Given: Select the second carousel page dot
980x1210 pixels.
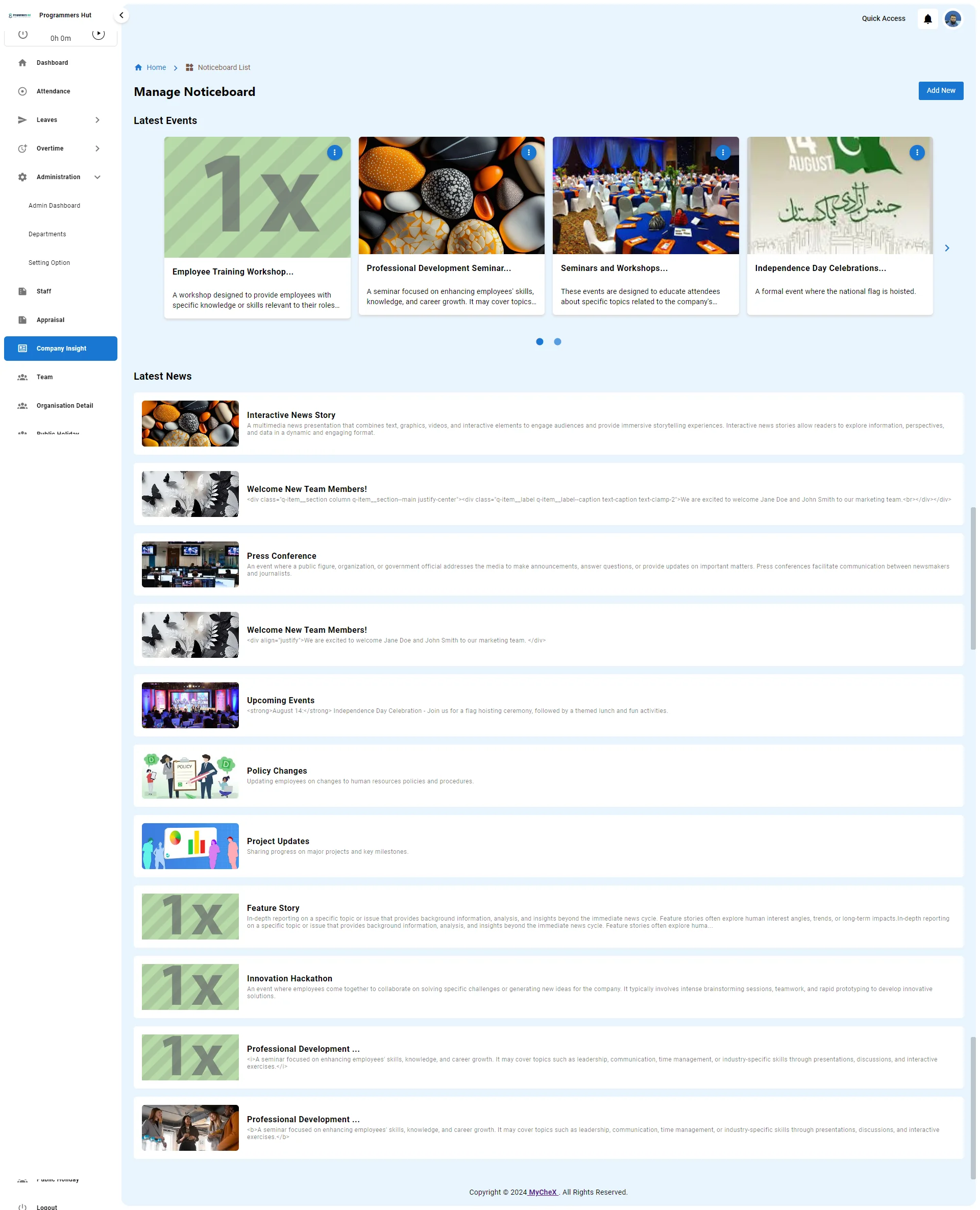Looking at the screenshot, I should 557,341.
